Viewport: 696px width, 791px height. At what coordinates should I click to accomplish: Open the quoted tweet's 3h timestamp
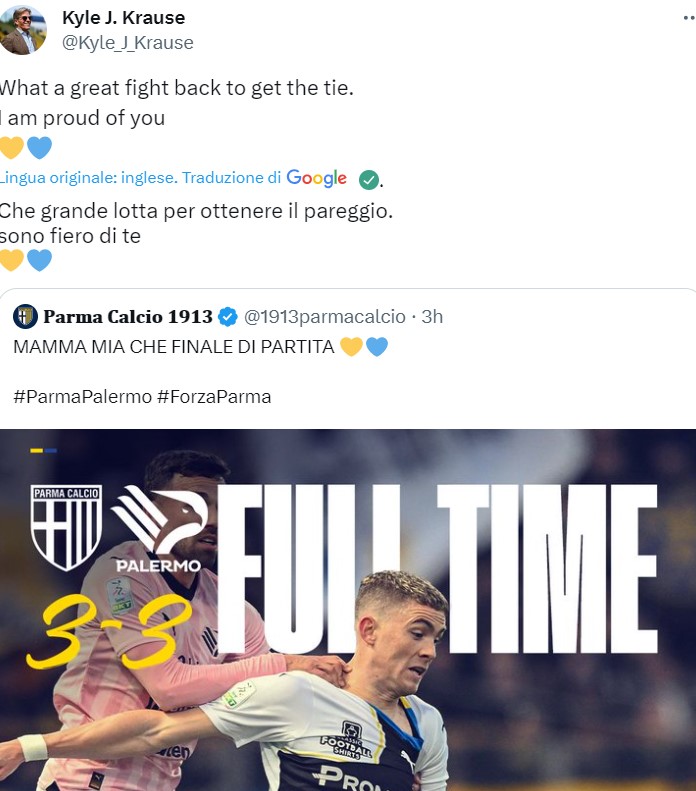click(432, 317)
